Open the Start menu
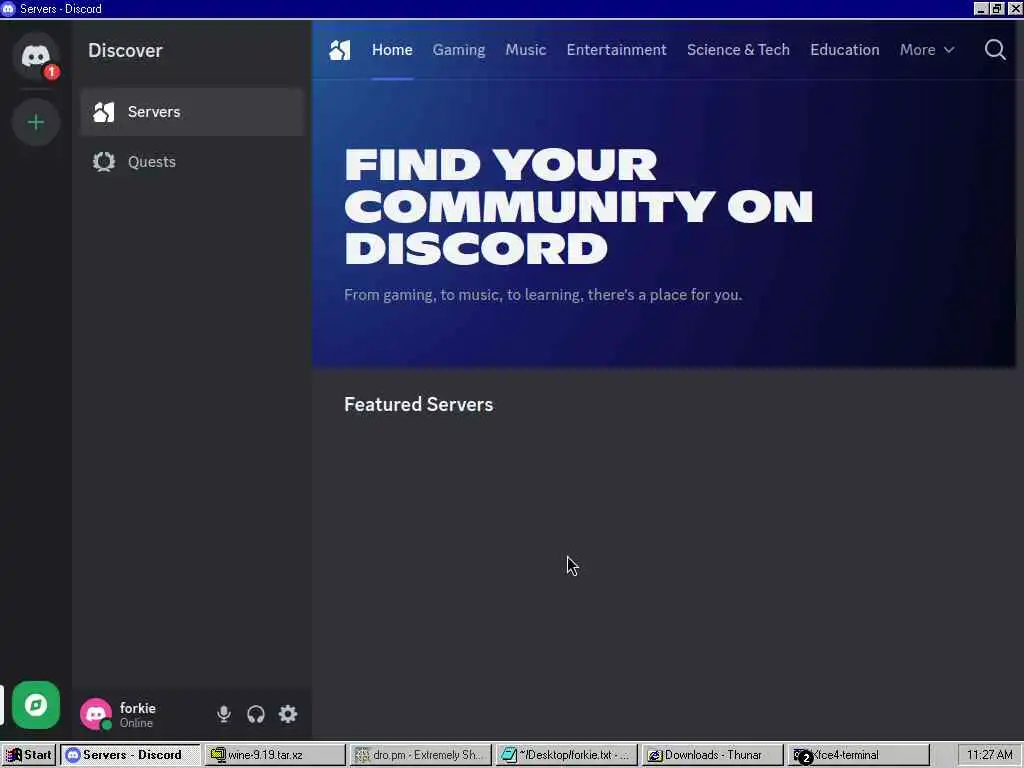Screen dimensions: 1024x768 pos(29,755)
